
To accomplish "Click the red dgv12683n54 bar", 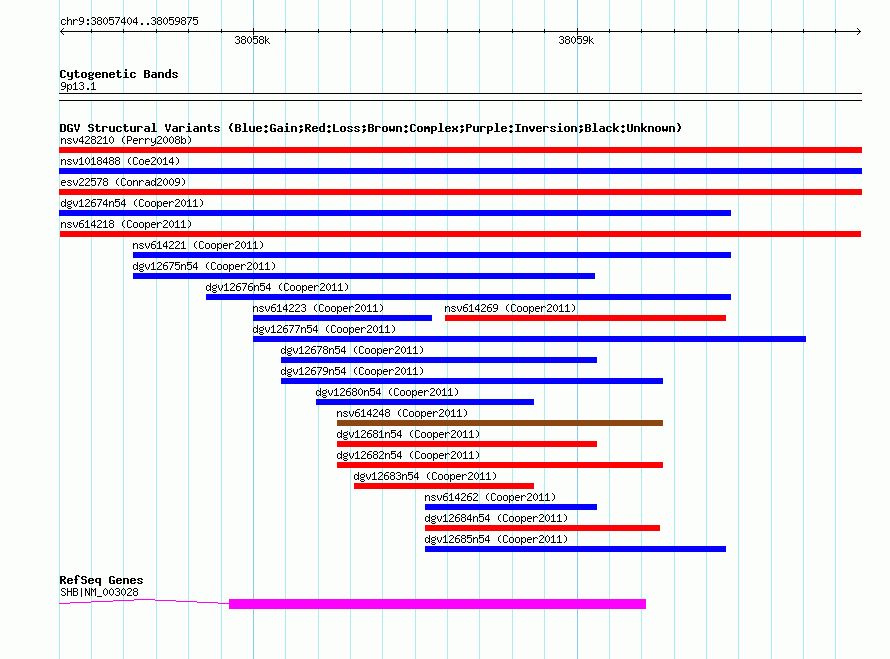I will tap(444, 486).
